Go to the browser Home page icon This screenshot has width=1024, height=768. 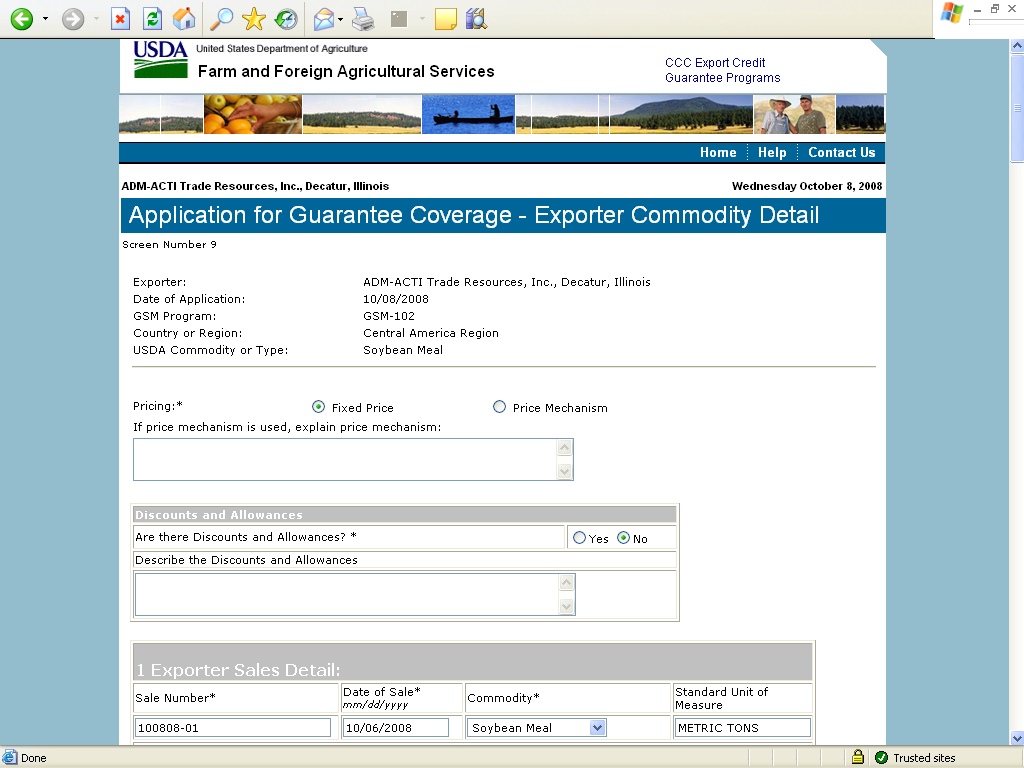(x=184, y=19)
